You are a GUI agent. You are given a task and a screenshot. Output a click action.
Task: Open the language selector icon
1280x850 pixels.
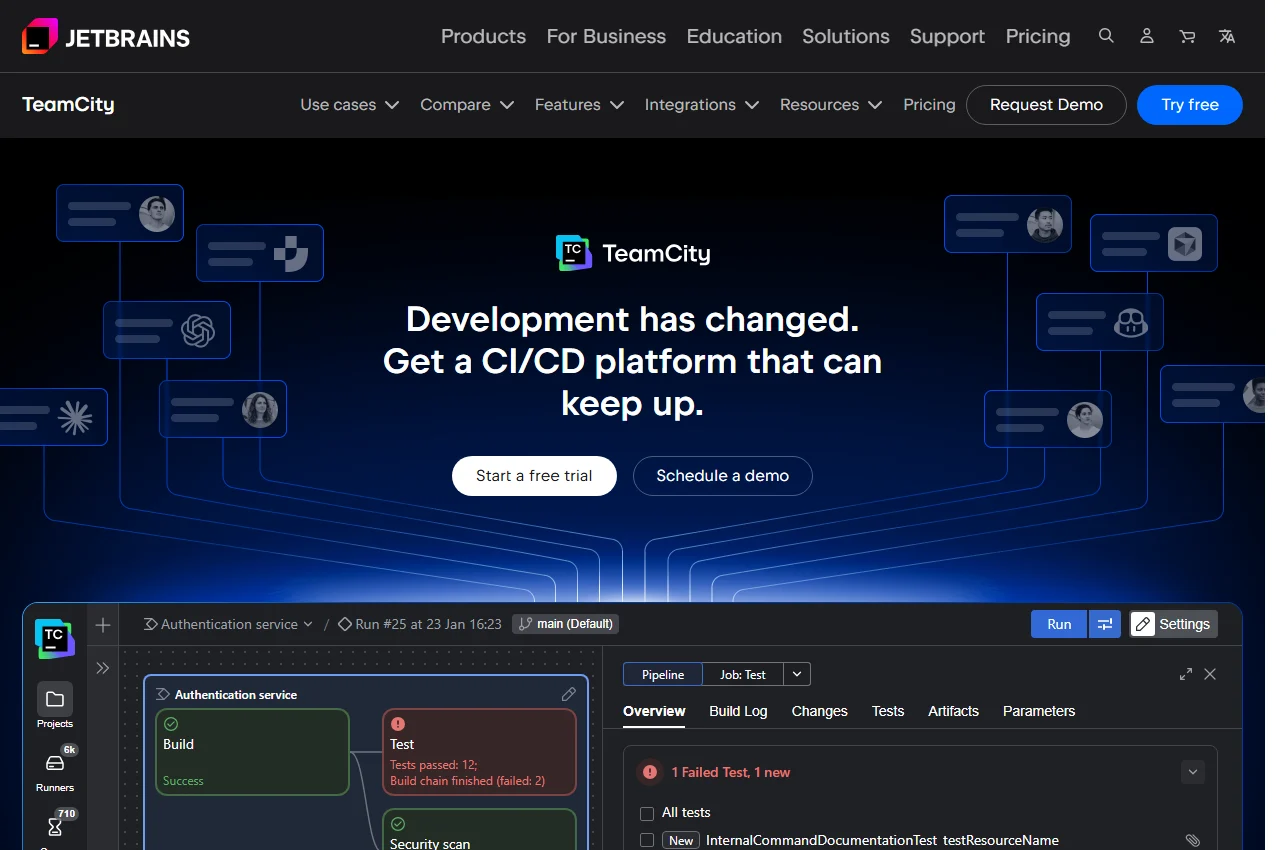pyautogui.click(x=1227, y=36)
